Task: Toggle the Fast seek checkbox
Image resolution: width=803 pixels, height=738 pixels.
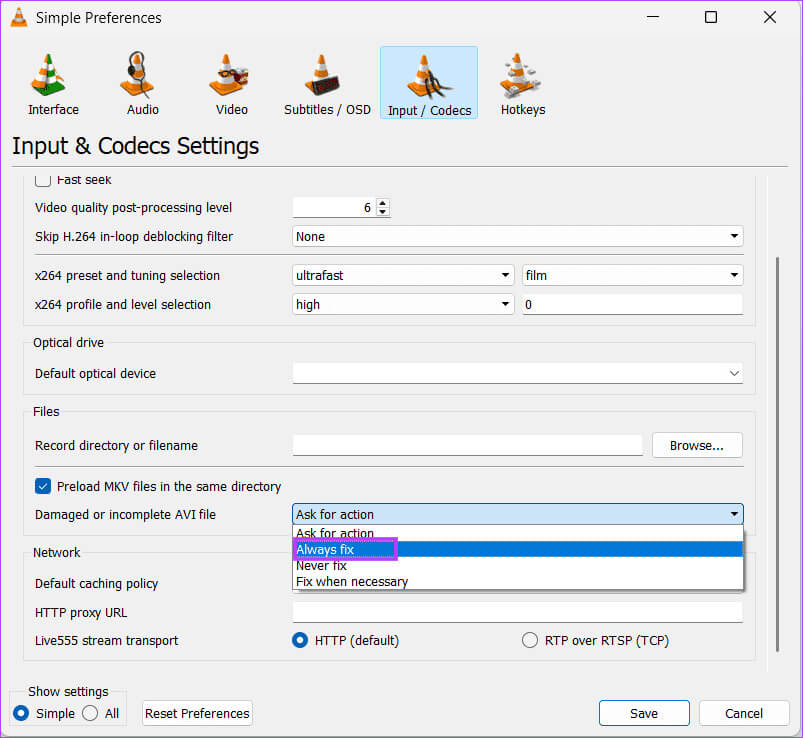Action: tap(43, 180)
